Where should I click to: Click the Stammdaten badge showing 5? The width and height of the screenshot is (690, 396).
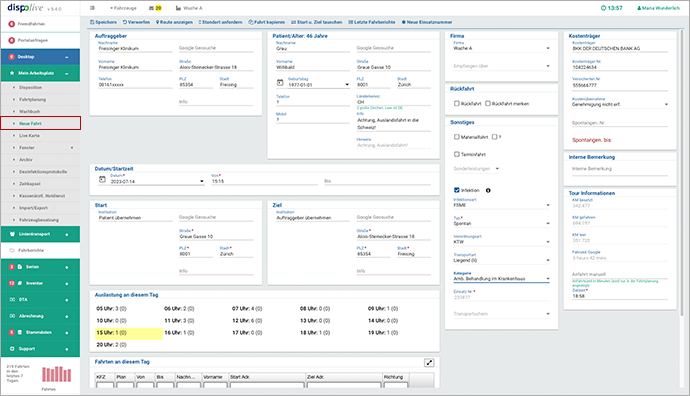point(12,332)
